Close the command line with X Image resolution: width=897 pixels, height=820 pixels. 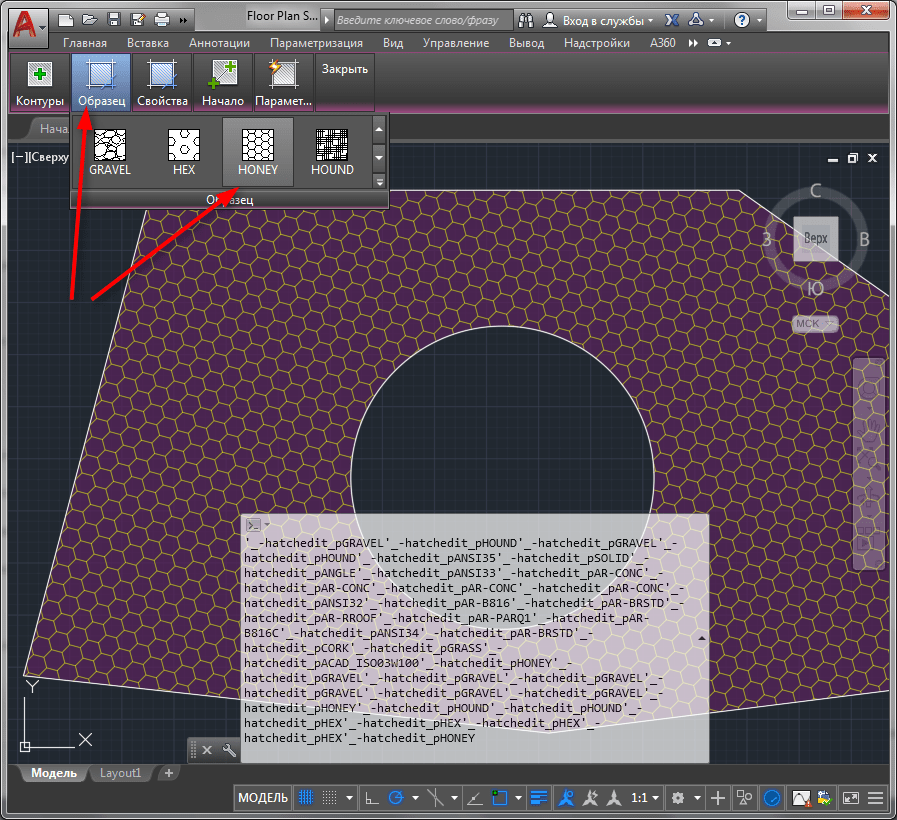[x=207, y=750]
